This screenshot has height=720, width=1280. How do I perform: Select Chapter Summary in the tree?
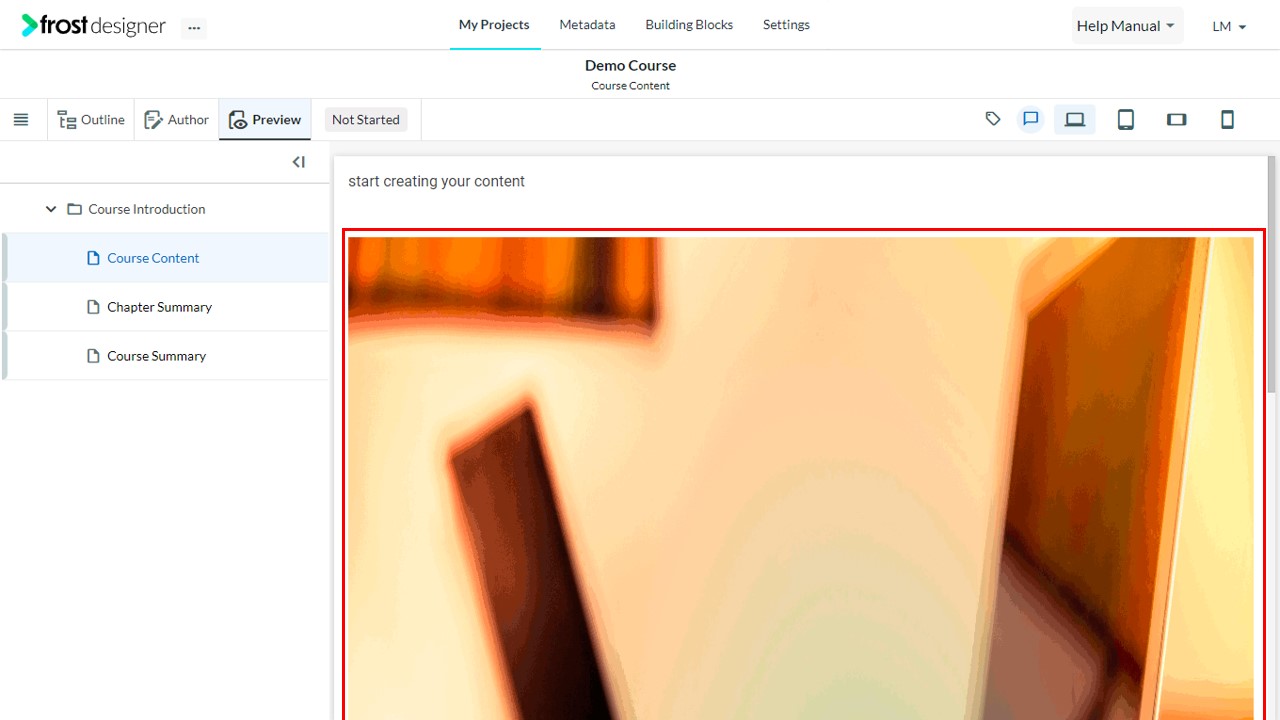click(x=166, y=307)
